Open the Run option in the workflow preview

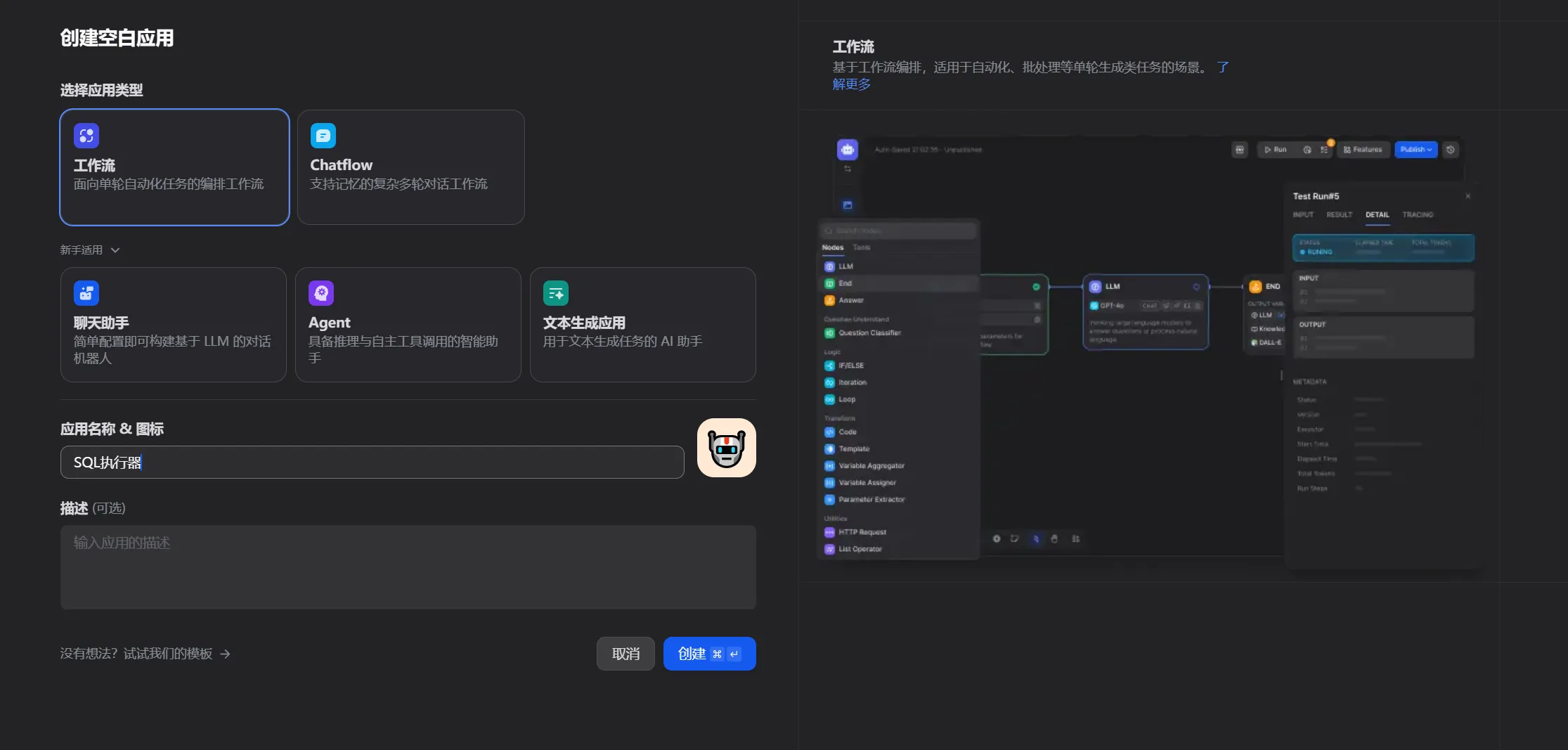[x=1275, y=150]
